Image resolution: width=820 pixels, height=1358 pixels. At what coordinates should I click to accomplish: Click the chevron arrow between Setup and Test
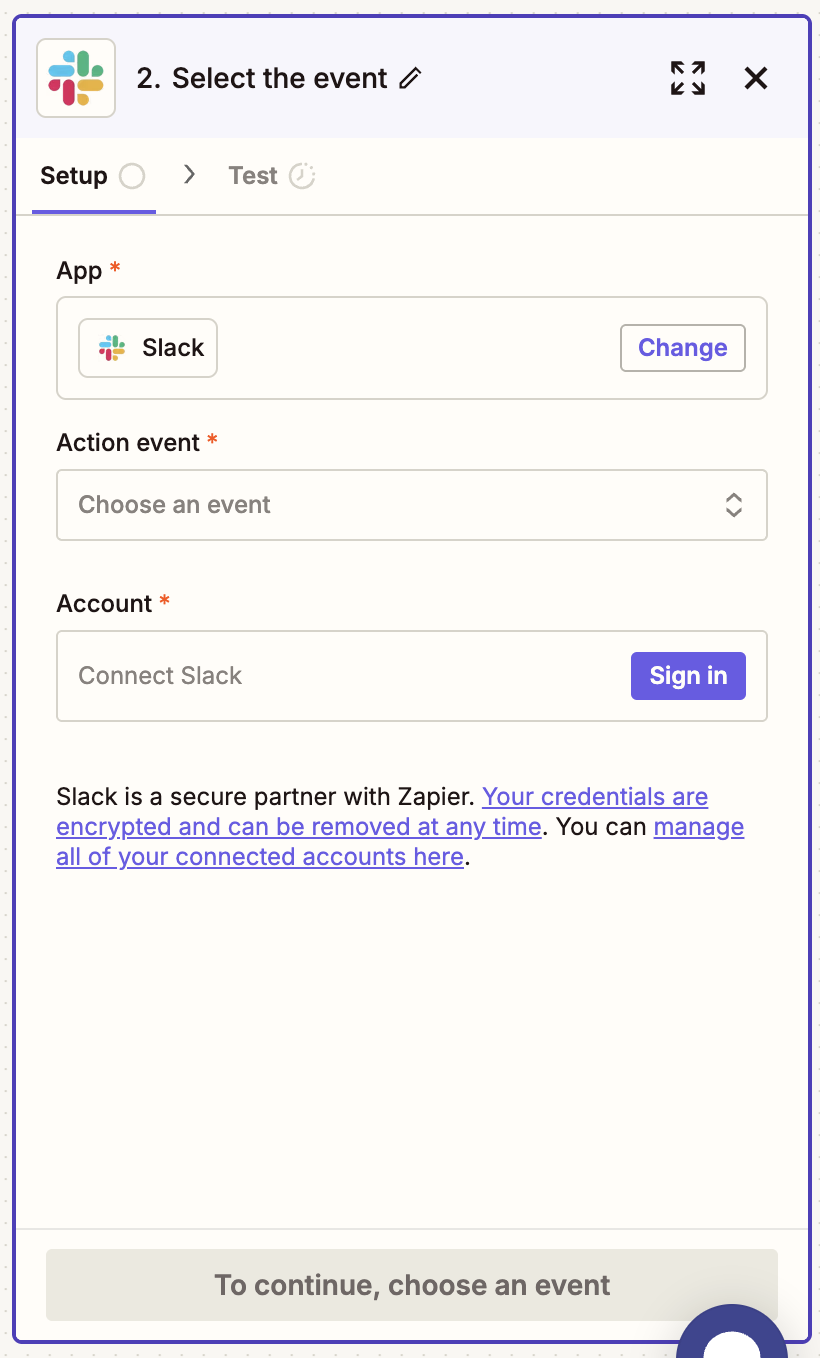coord(189,175)
